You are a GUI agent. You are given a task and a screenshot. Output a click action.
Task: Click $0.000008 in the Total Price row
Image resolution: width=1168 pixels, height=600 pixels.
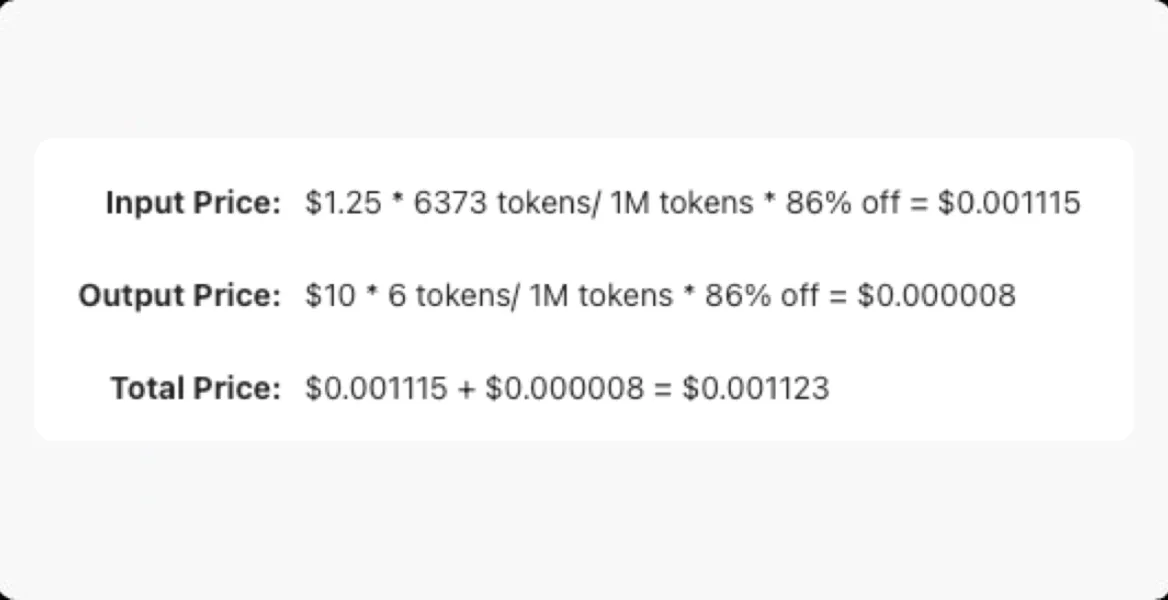(564, 387)
